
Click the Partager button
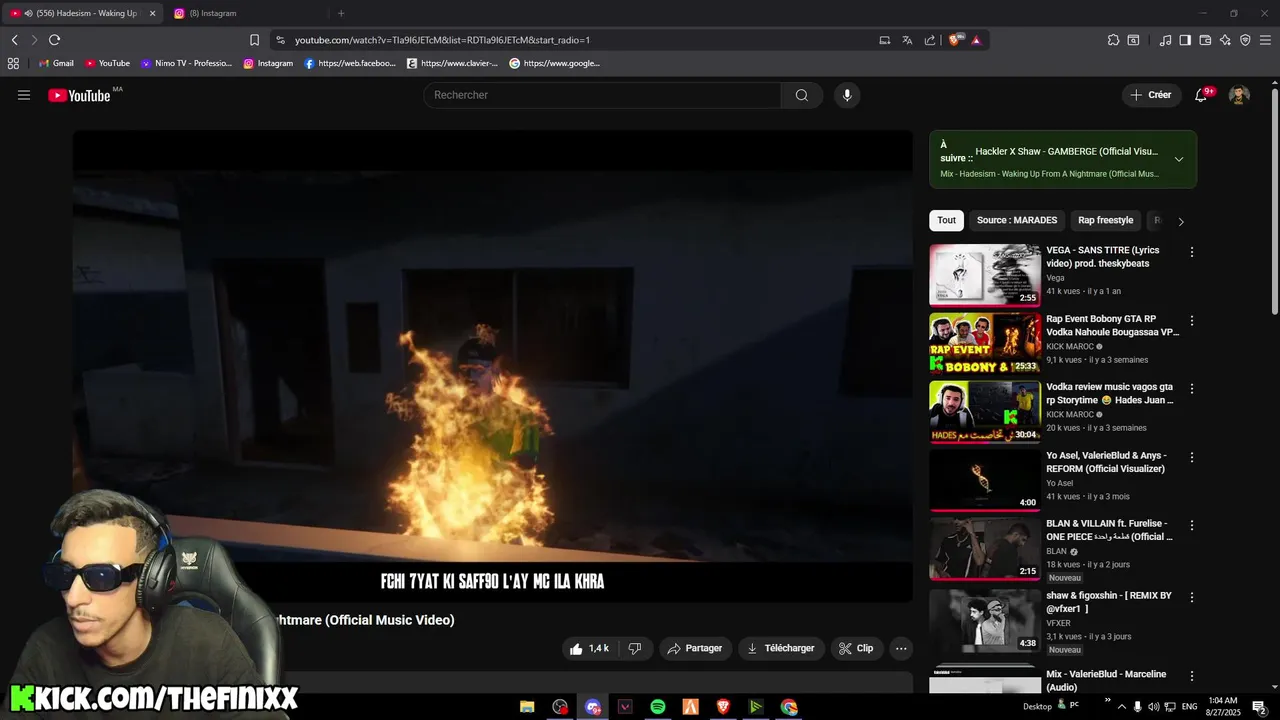tap(695, 648)
